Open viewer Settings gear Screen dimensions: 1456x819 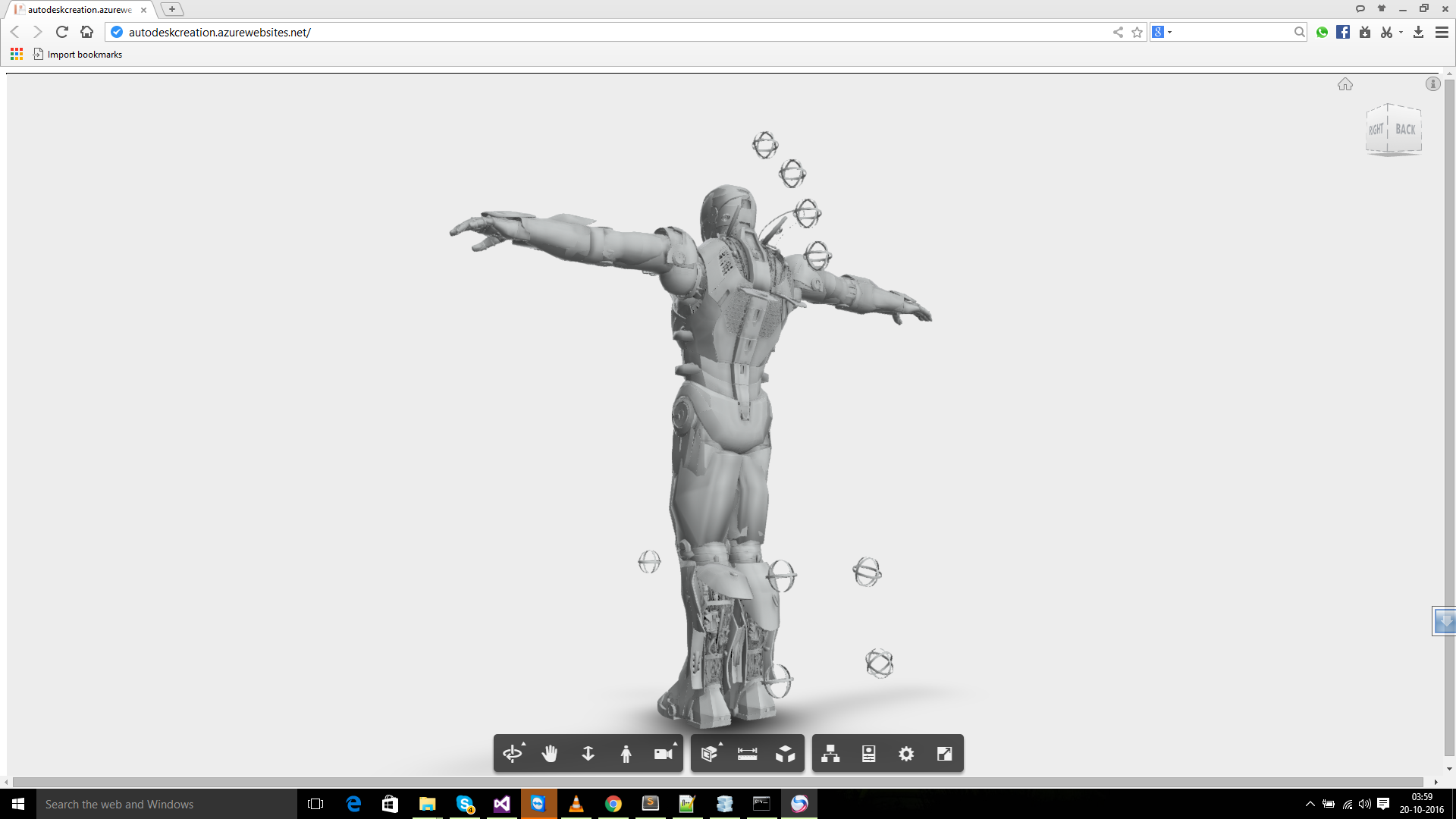906,754
